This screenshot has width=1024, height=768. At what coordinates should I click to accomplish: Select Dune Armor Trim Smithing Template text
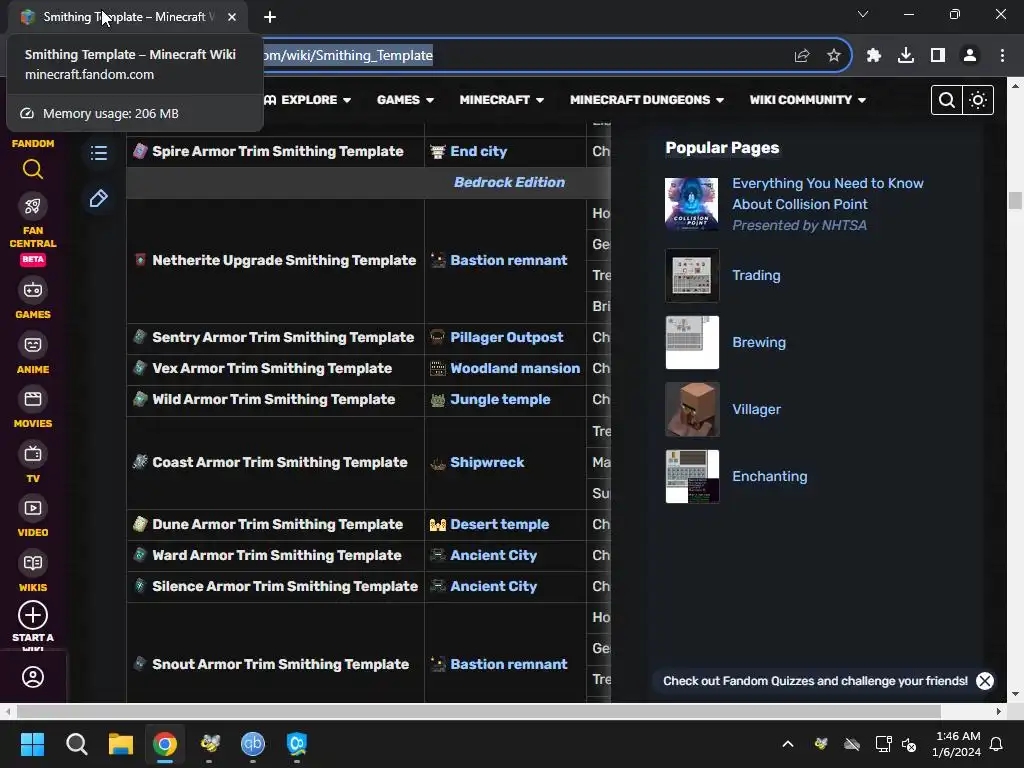coord(278,524)
